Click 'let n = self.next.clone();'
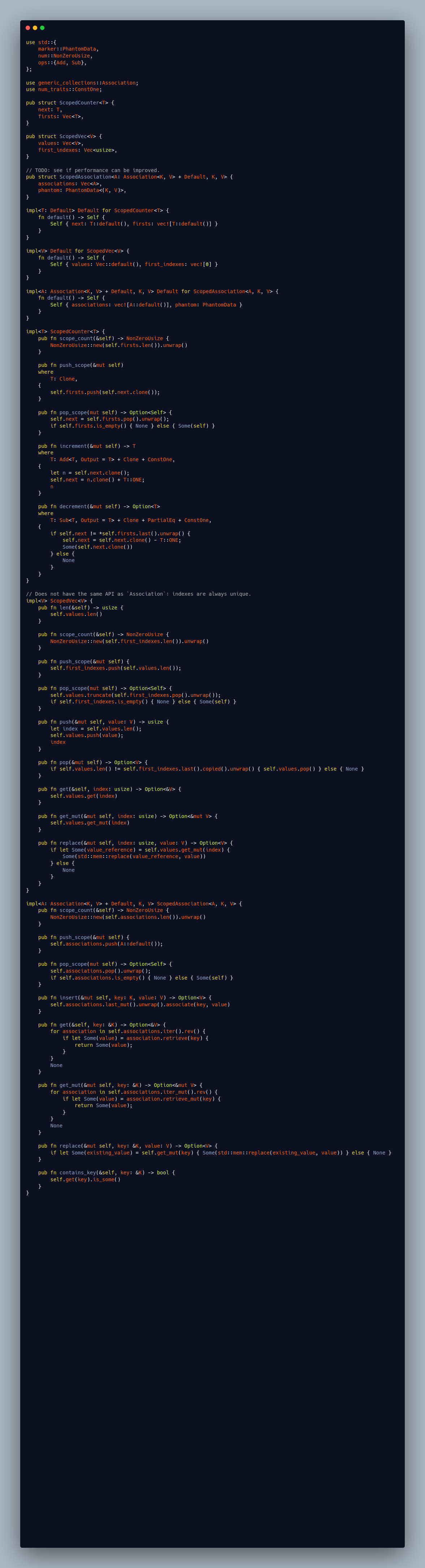Screen dimensions: 425x1568 90,473
